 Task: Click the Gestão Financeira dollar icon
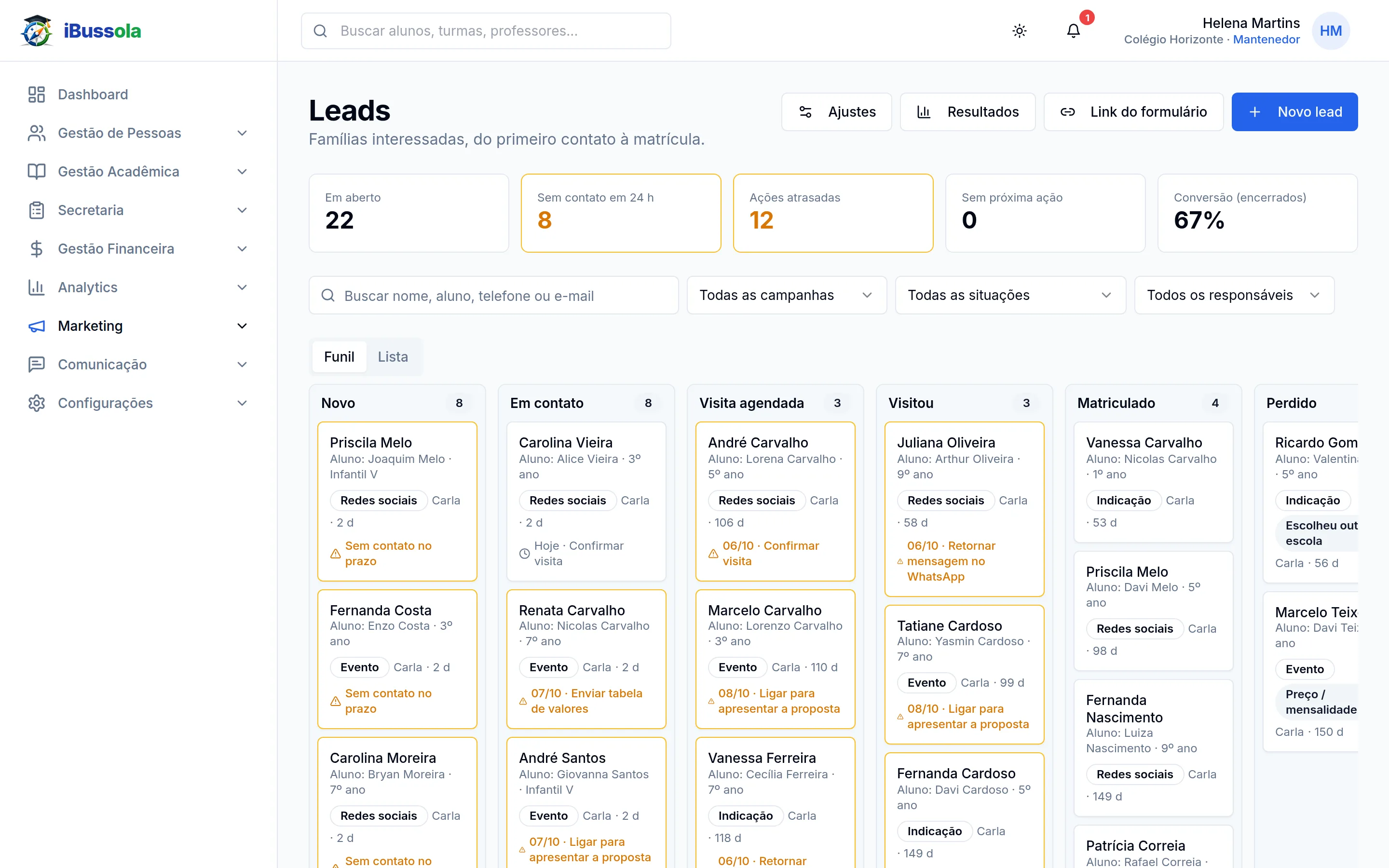point(37,248)
